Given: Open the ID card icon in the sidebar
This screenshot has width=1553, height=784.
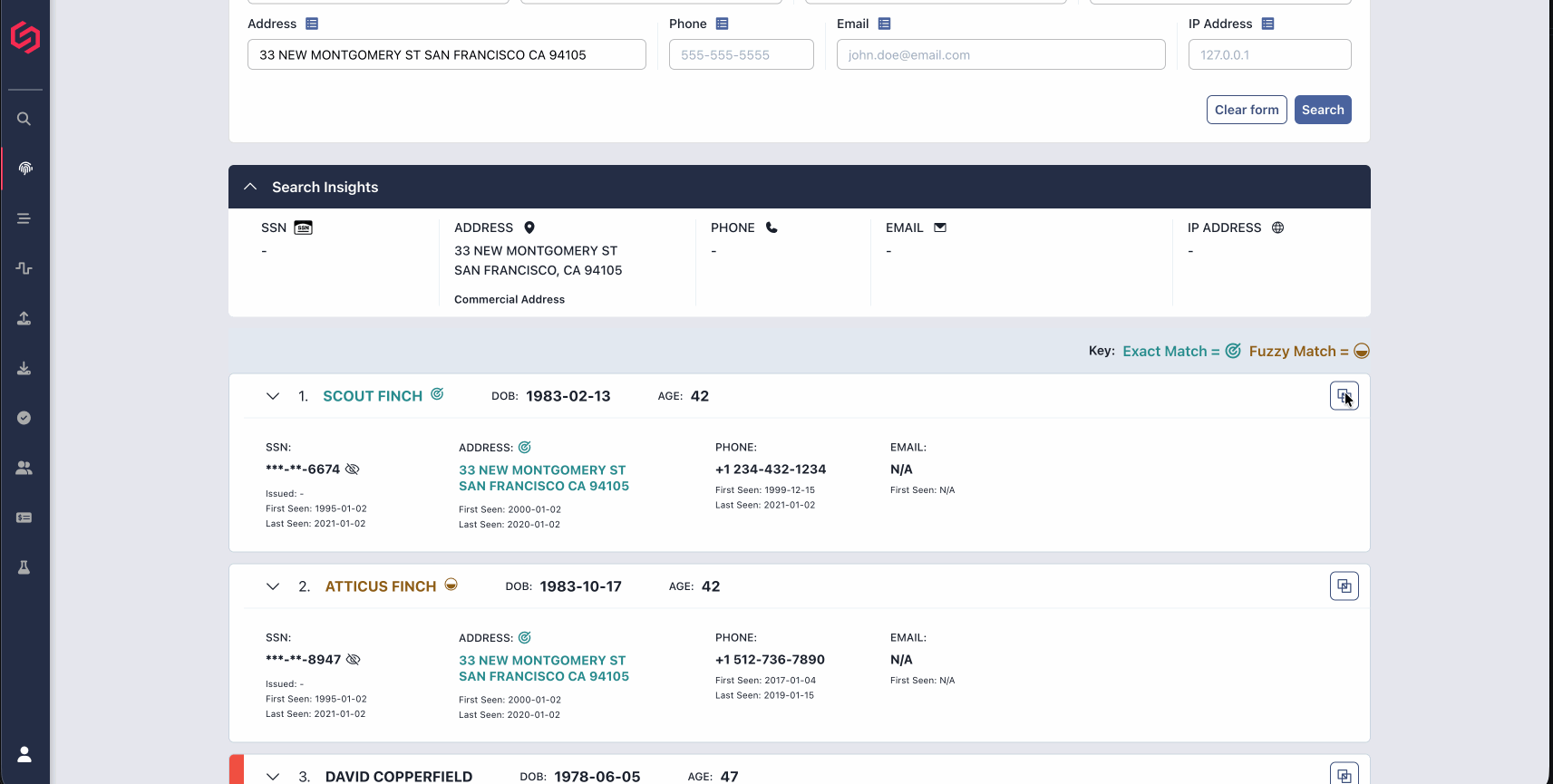Looking at the screenshot, I should [x=24, y=518].
